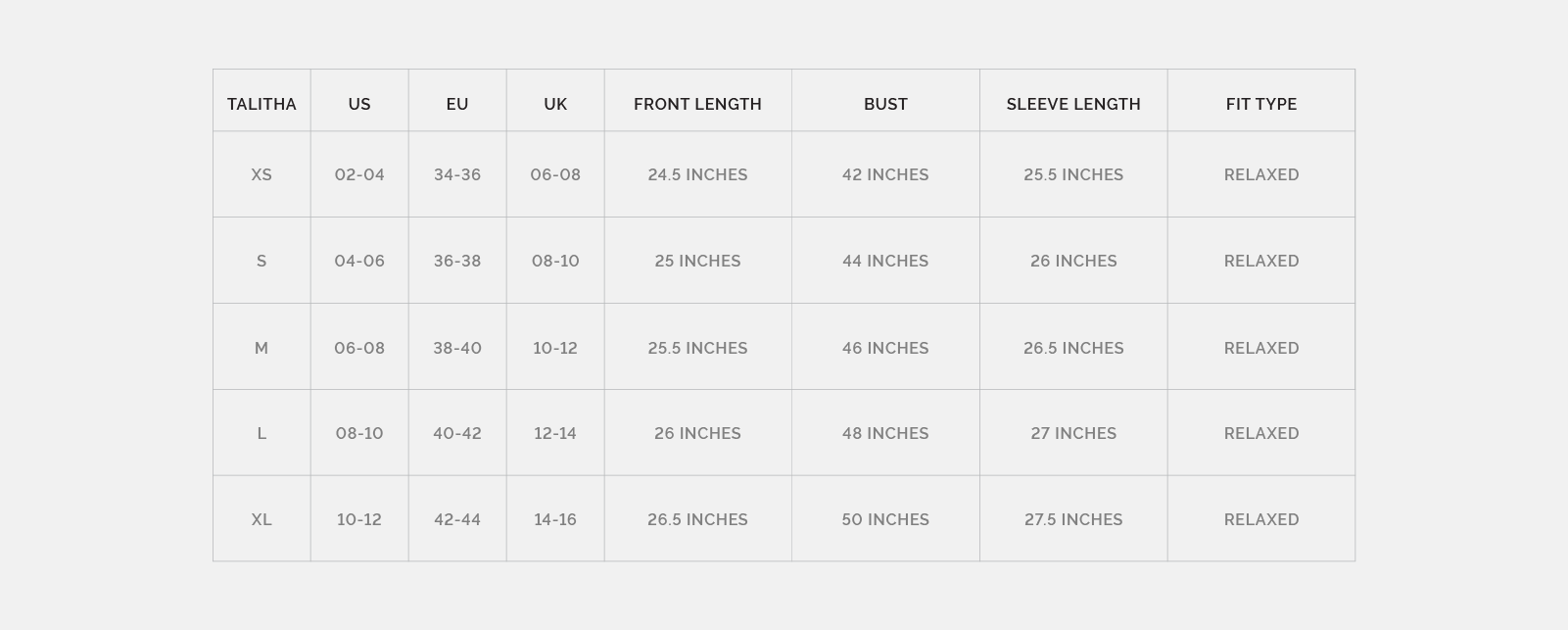The image size is (1568, 630).
Task: Click the 27 INCHES sleeve length cell
Action: (x=1073, y=433)
